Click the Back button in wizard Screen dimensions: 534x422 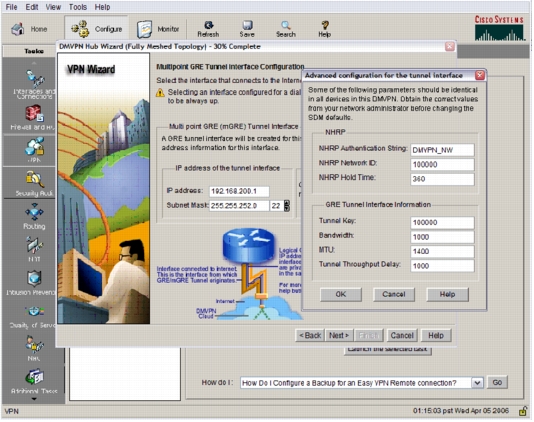pos(310,335)
